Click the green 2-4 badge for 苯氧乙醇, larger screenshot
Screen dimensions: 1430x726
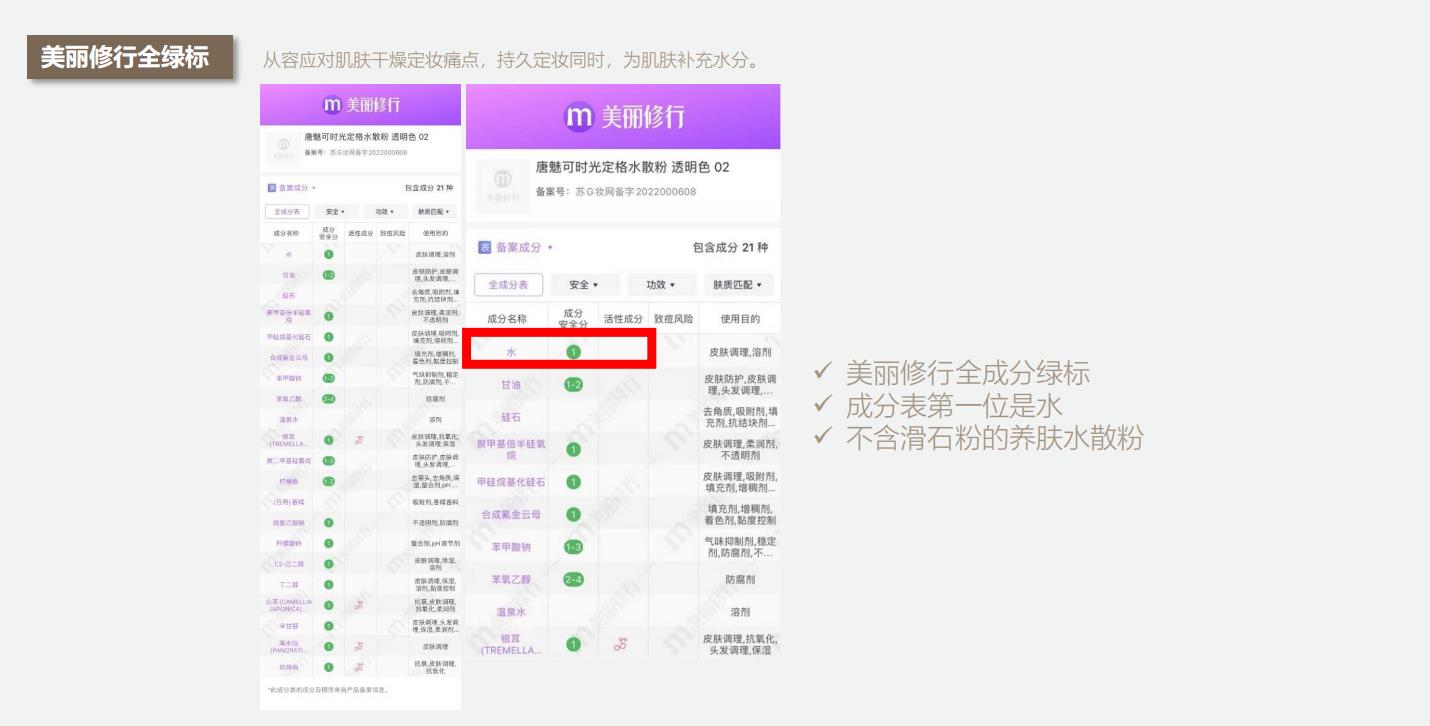[573, 579]
